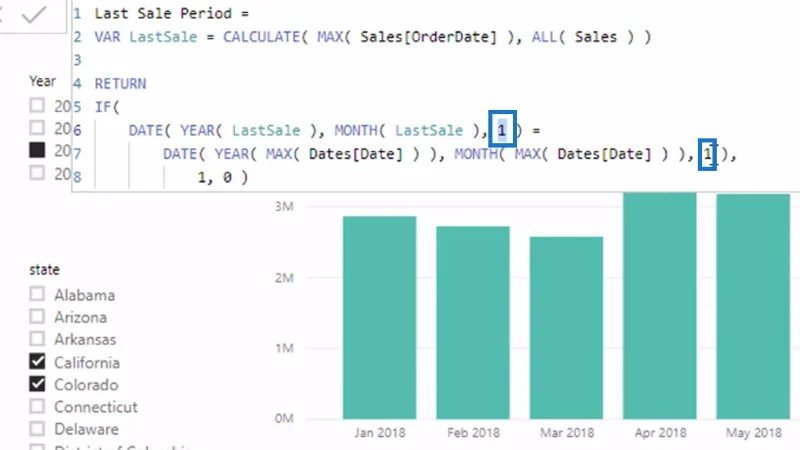Place cursor on LastSale variable in line 2
The image size is (800, 450).
coord(163,37)
